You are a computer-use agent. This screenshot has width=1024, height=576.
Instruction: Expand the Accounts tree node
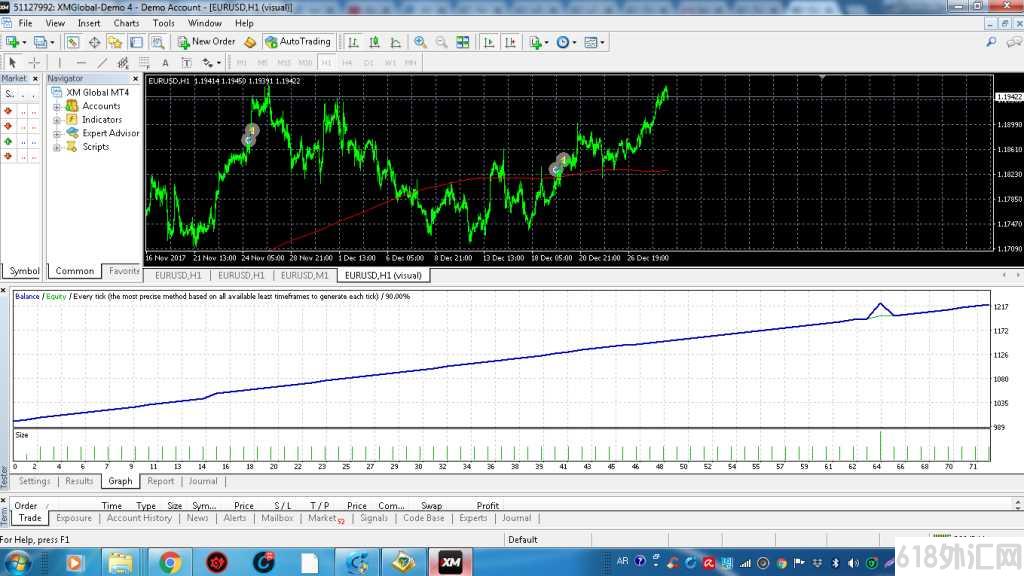click(57, 106)
